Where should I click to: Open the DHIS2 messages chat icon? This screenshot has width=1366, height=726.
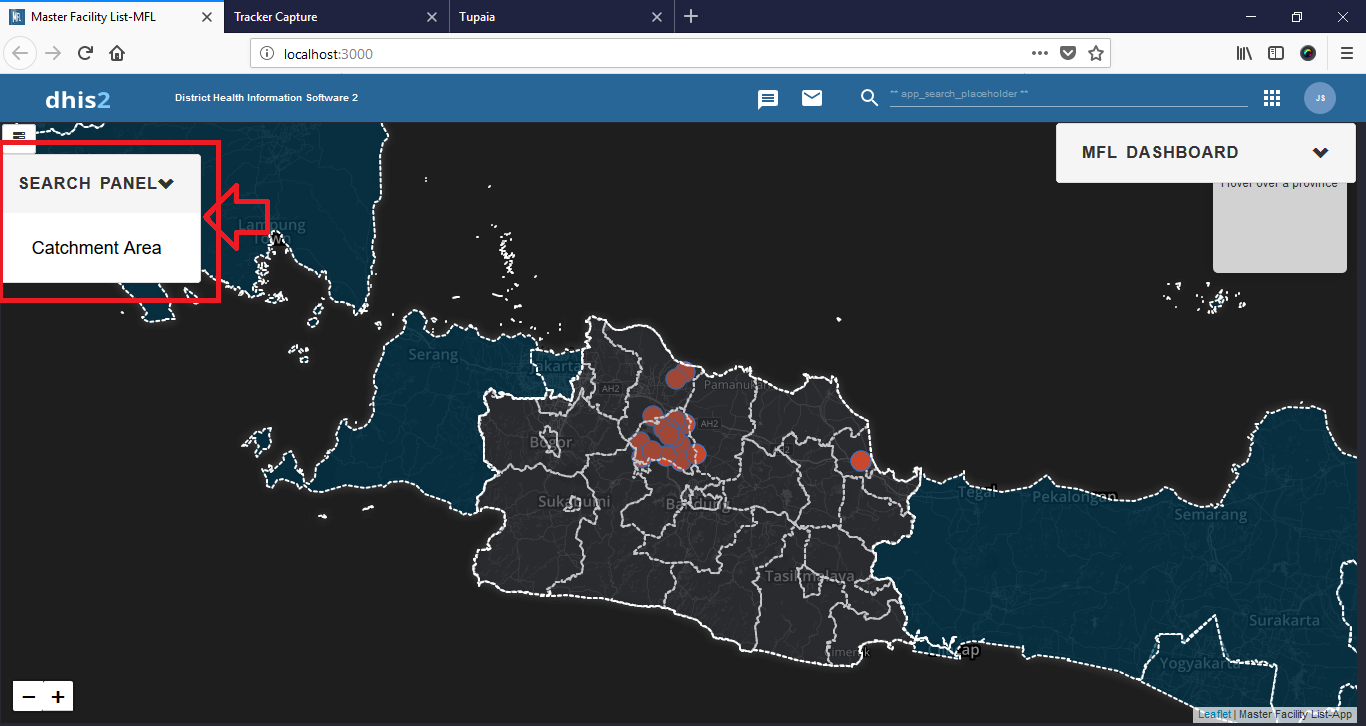coord(768,98)
